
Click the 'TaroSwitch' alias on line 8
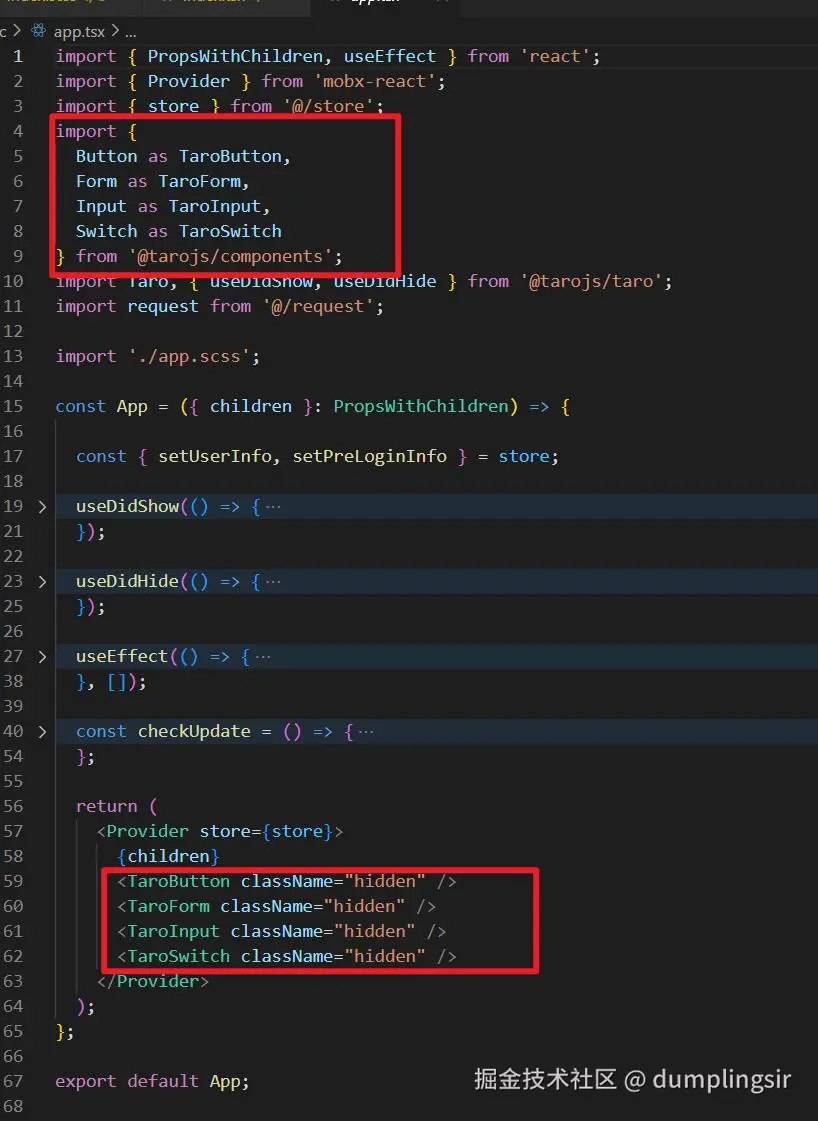click(230, 232)
